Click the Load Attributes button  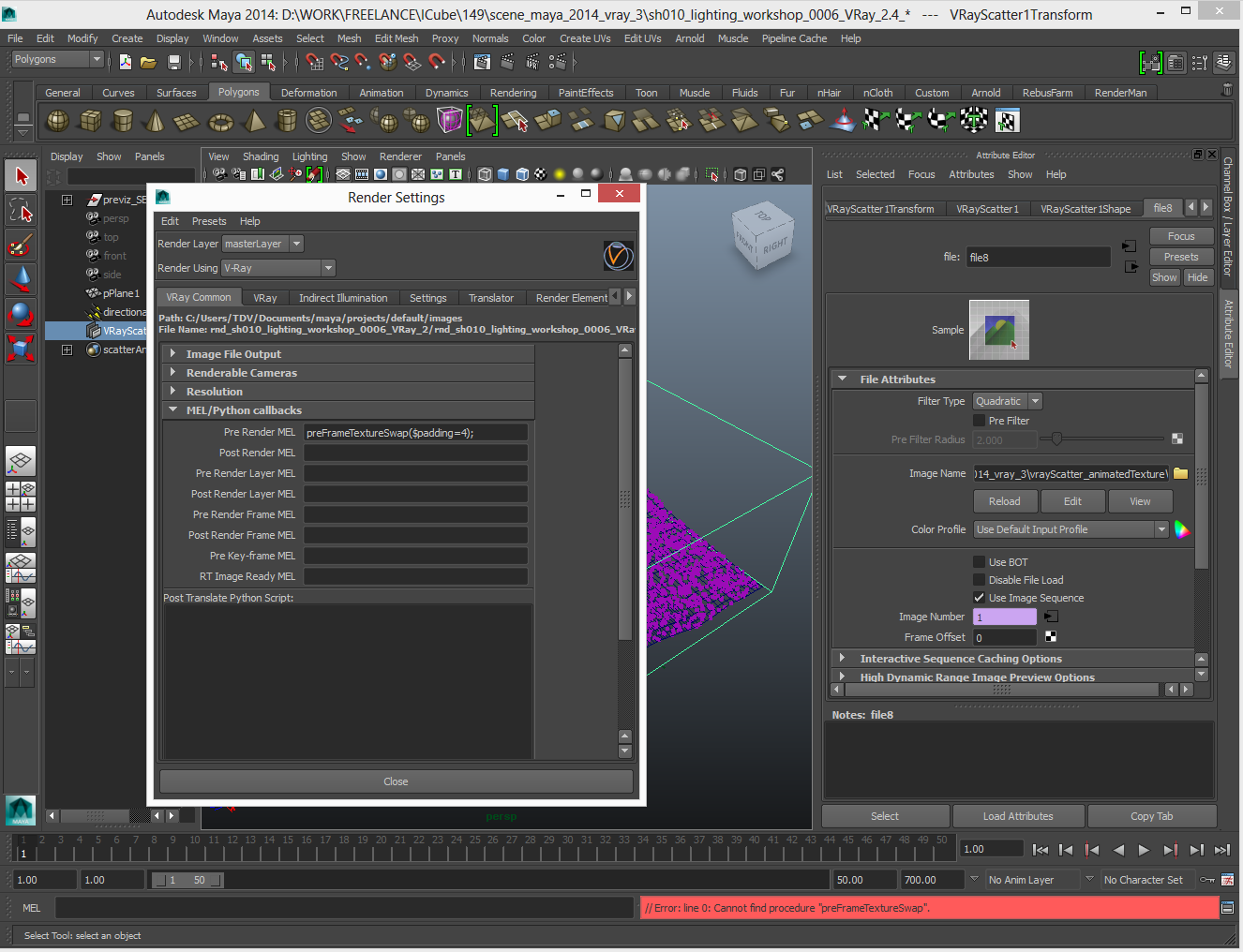tap(1018, 816)
